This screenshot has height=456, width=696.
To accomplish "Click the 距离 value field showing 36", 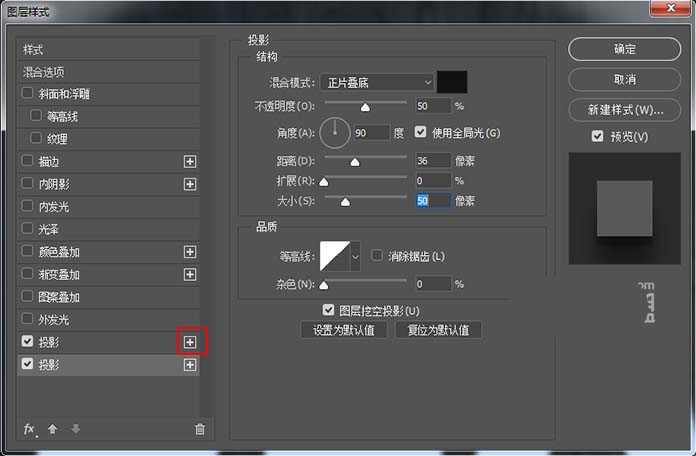I will pyautogui.click(x=433, y=161).
